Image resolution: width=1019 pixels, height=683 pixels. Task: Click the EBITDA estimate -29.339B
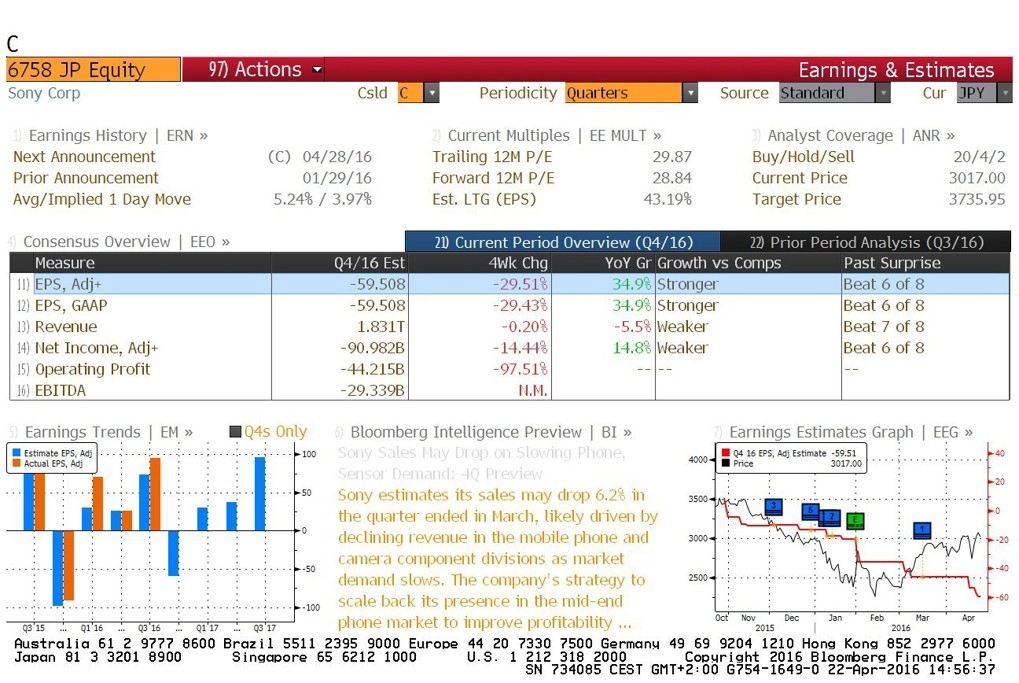tap(372, 391)
